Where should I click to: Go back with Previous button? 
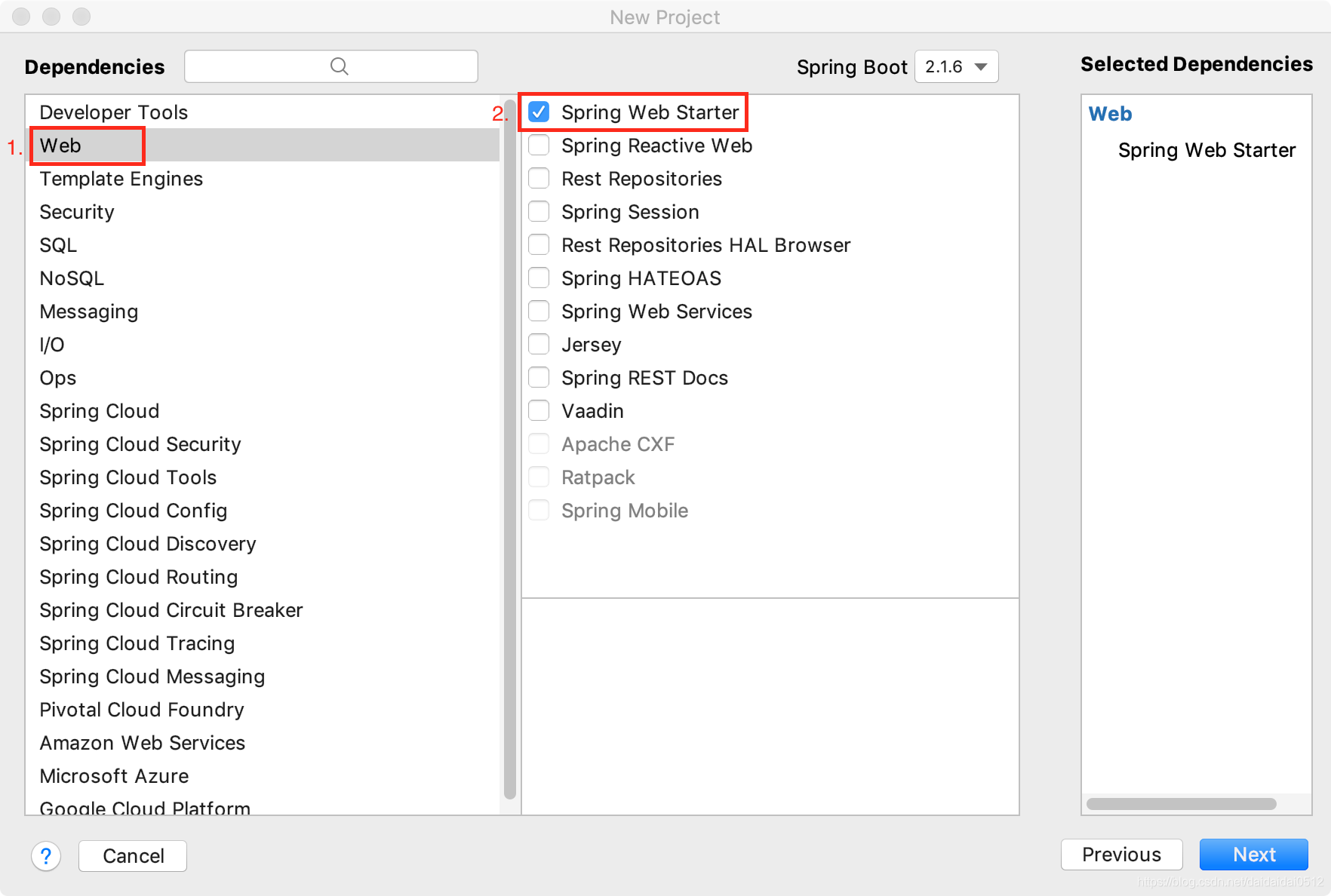coord(1121,855)
